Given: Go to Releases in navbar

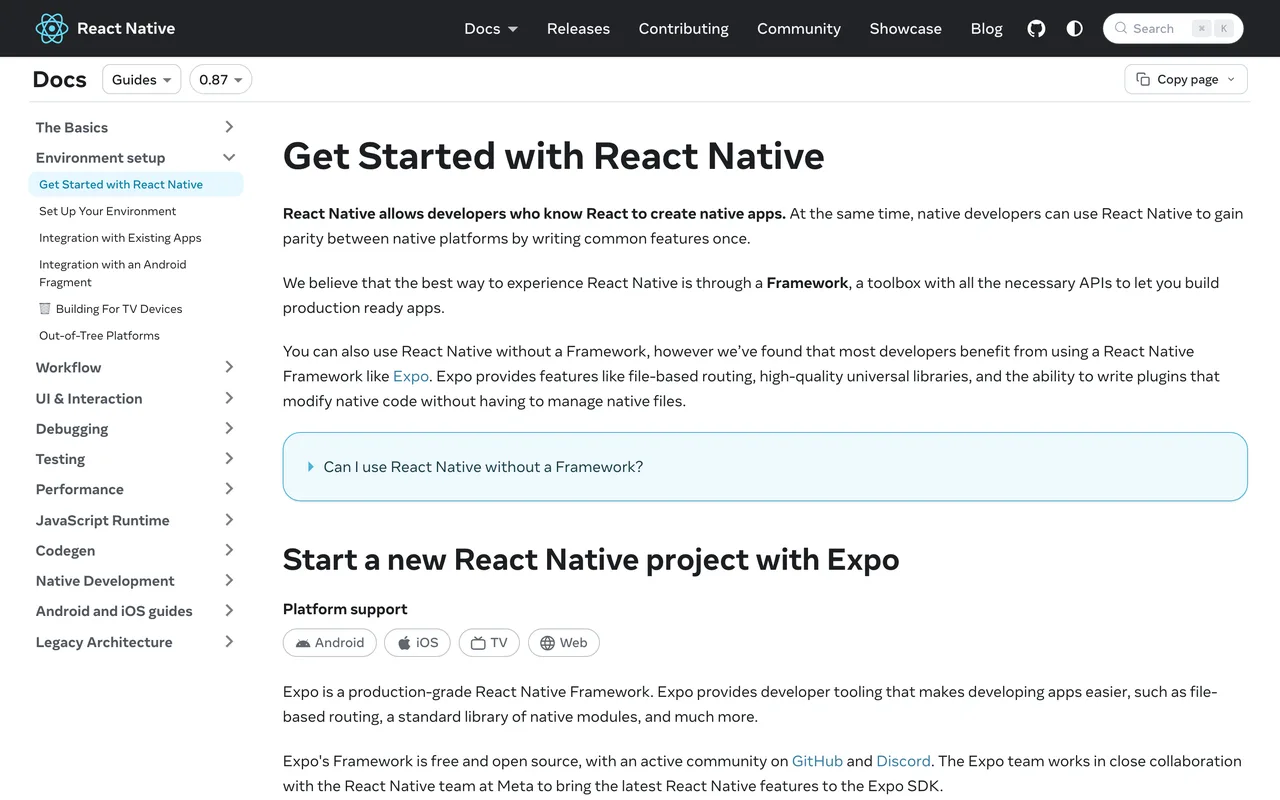Looking at the screenshot, I should (x=578, y=28).
